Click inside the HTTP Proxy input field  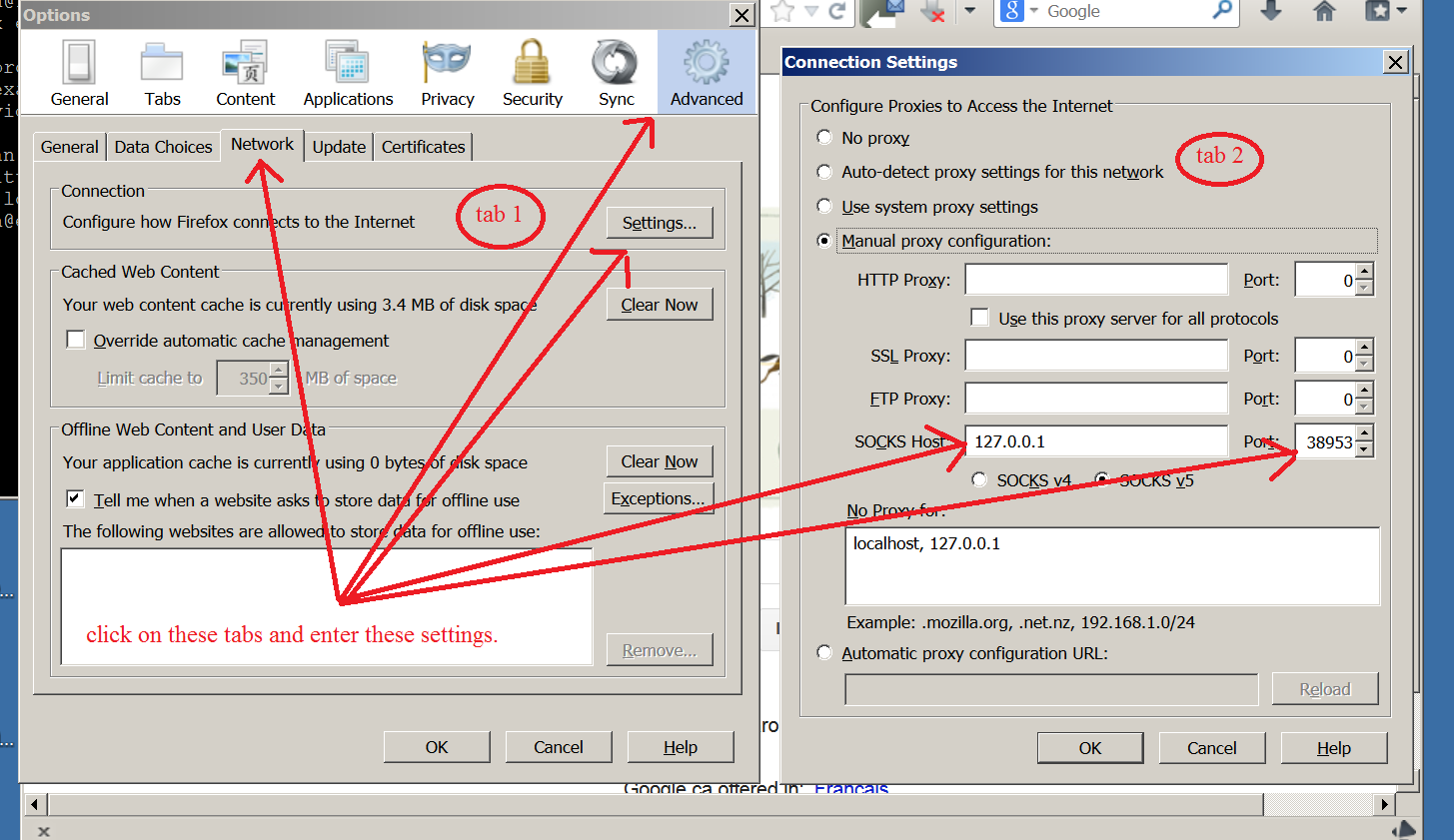(1096, 280)
